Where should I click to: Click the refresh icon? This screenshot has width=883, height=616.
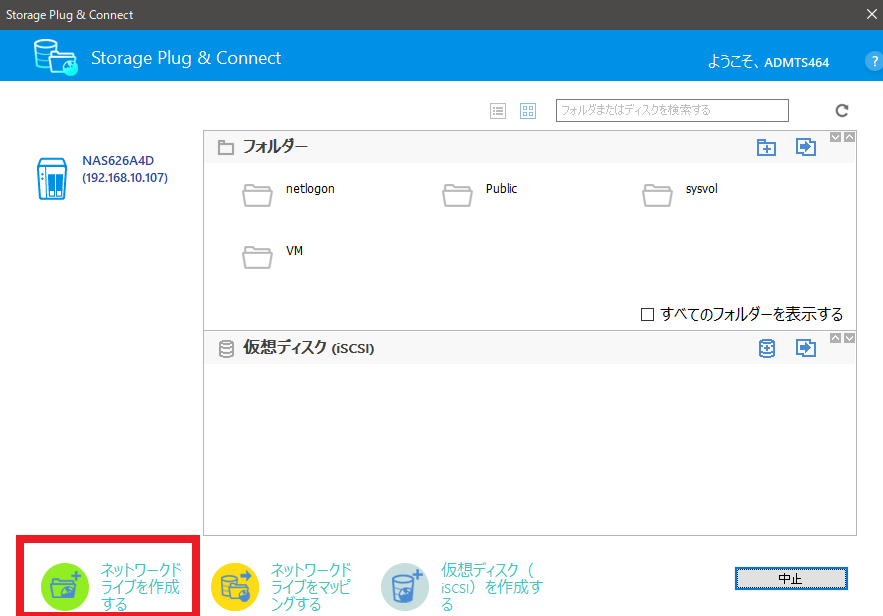(842, 110)
